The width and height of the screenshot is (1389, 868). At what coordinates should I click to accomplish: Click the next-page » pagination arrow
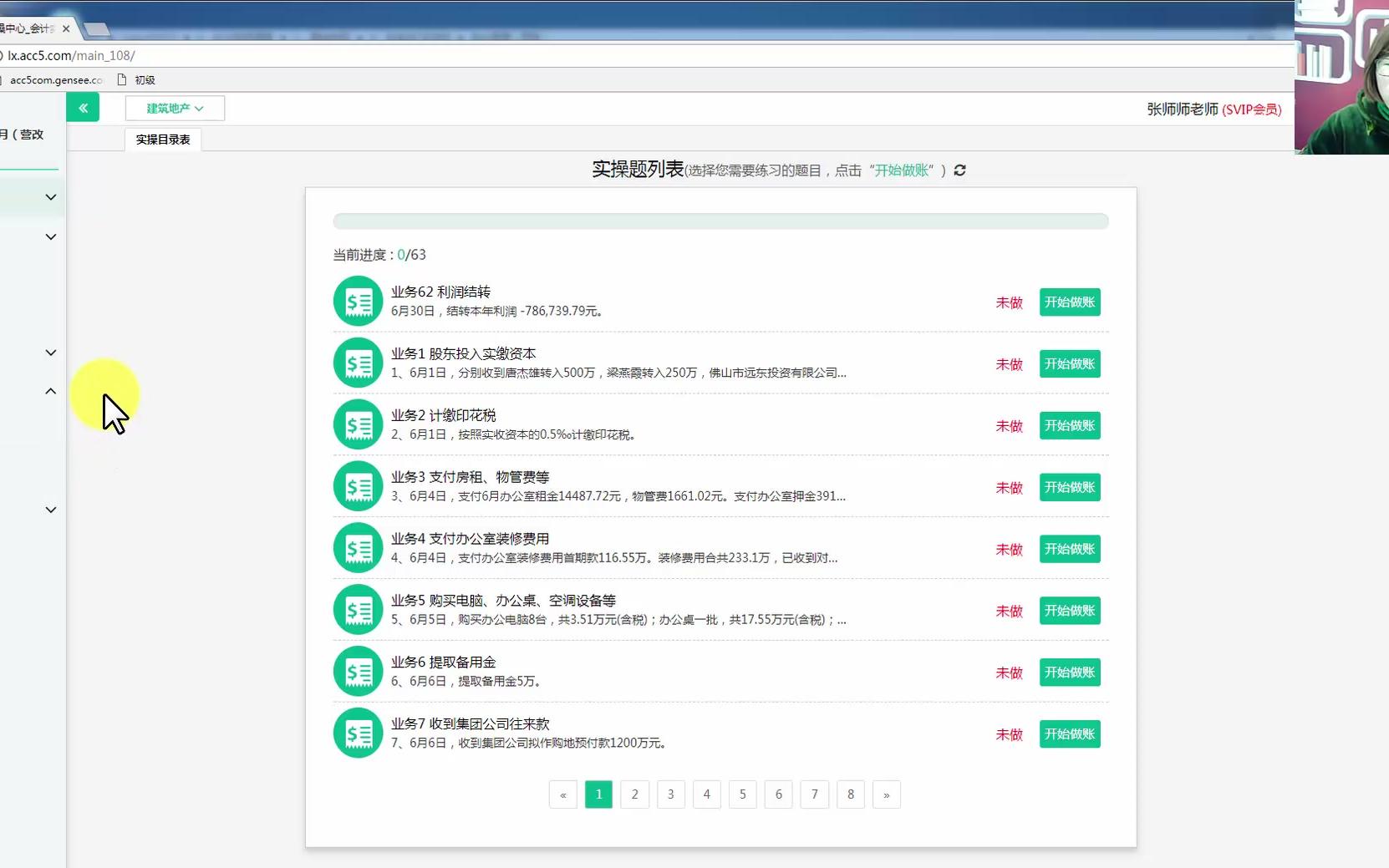pyautogui.click(x=887, y=794)
